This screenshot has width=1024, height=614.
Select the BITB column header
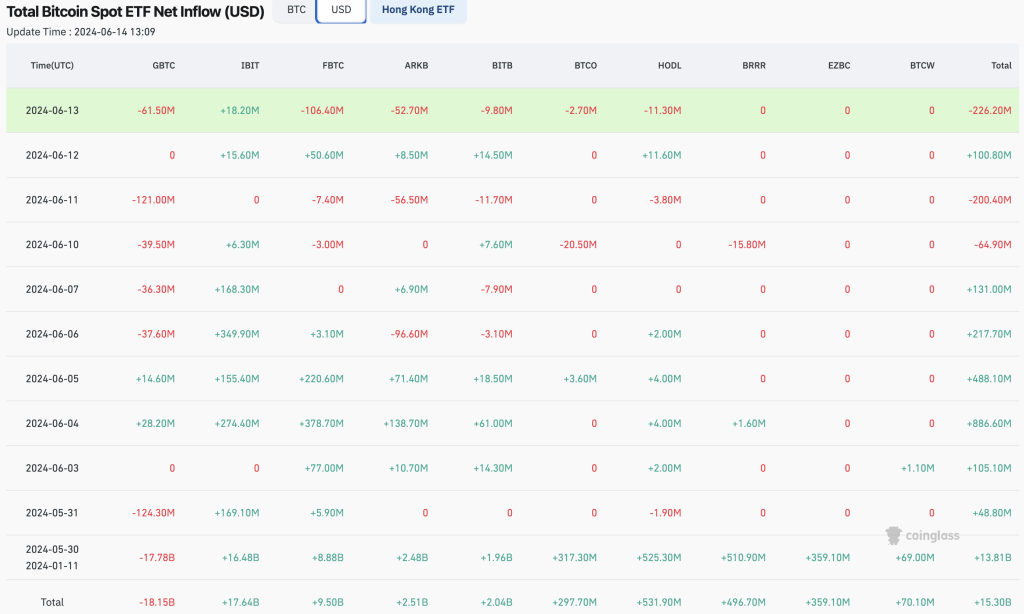(x=500, y=65)
